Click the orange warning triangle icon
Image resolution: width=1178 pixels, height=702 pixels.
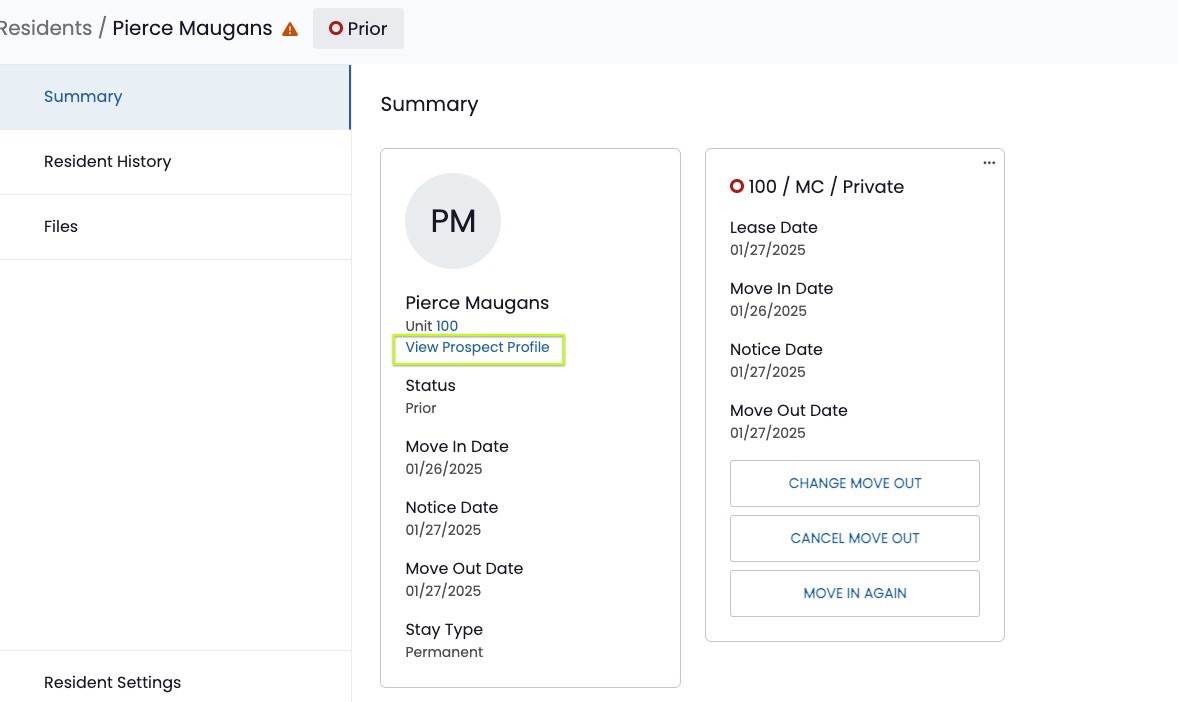point(290,29)
